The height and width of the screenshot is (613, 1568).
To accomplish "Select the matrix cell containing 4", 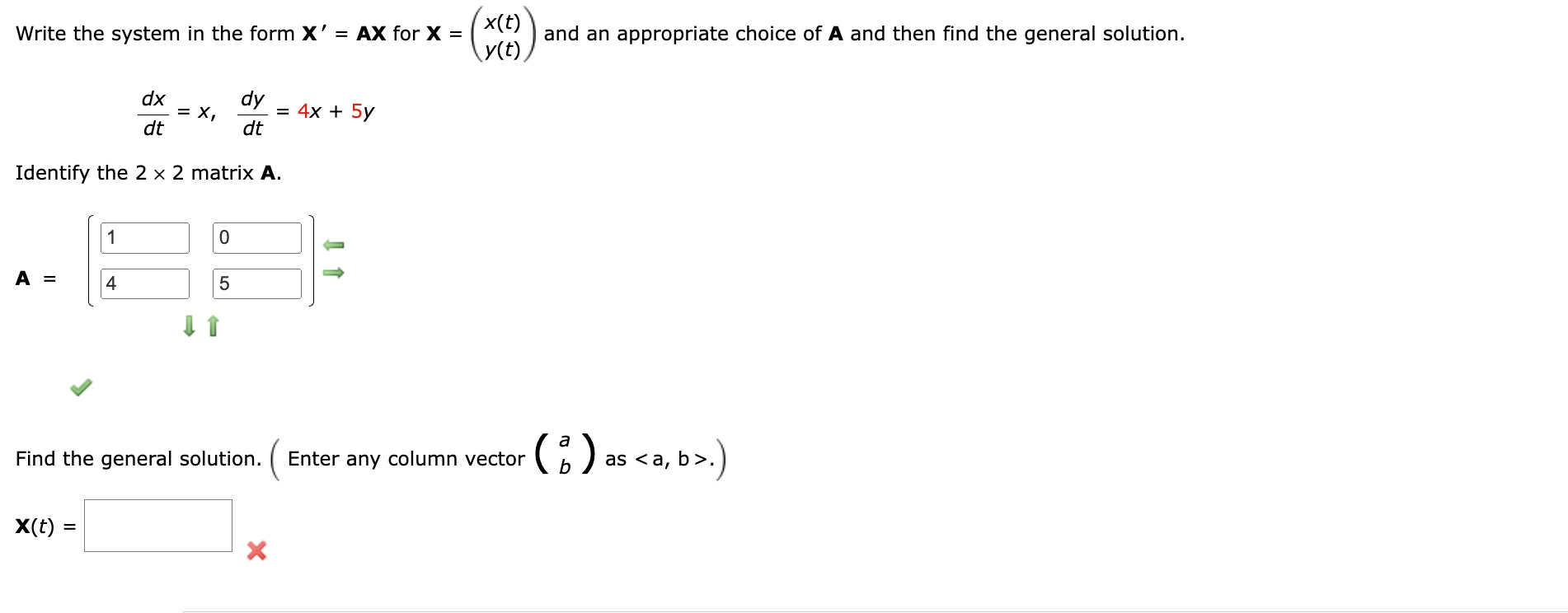I will click(143, 283).
